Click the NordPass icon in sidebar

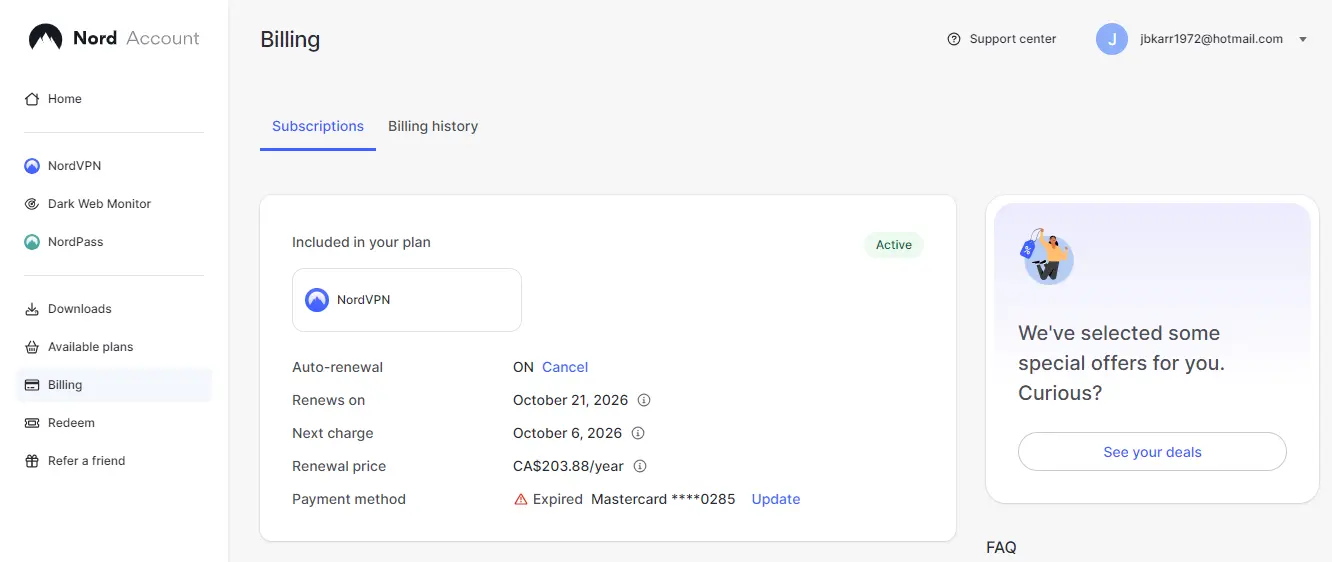[32, 242]
